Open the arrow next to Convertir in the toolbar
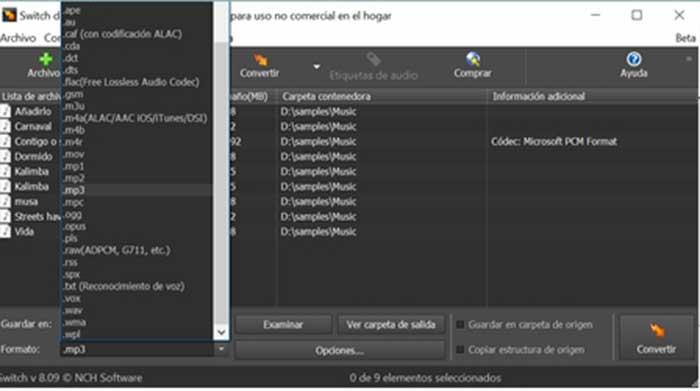Screen dimensions: 700x391 point(317,67)
